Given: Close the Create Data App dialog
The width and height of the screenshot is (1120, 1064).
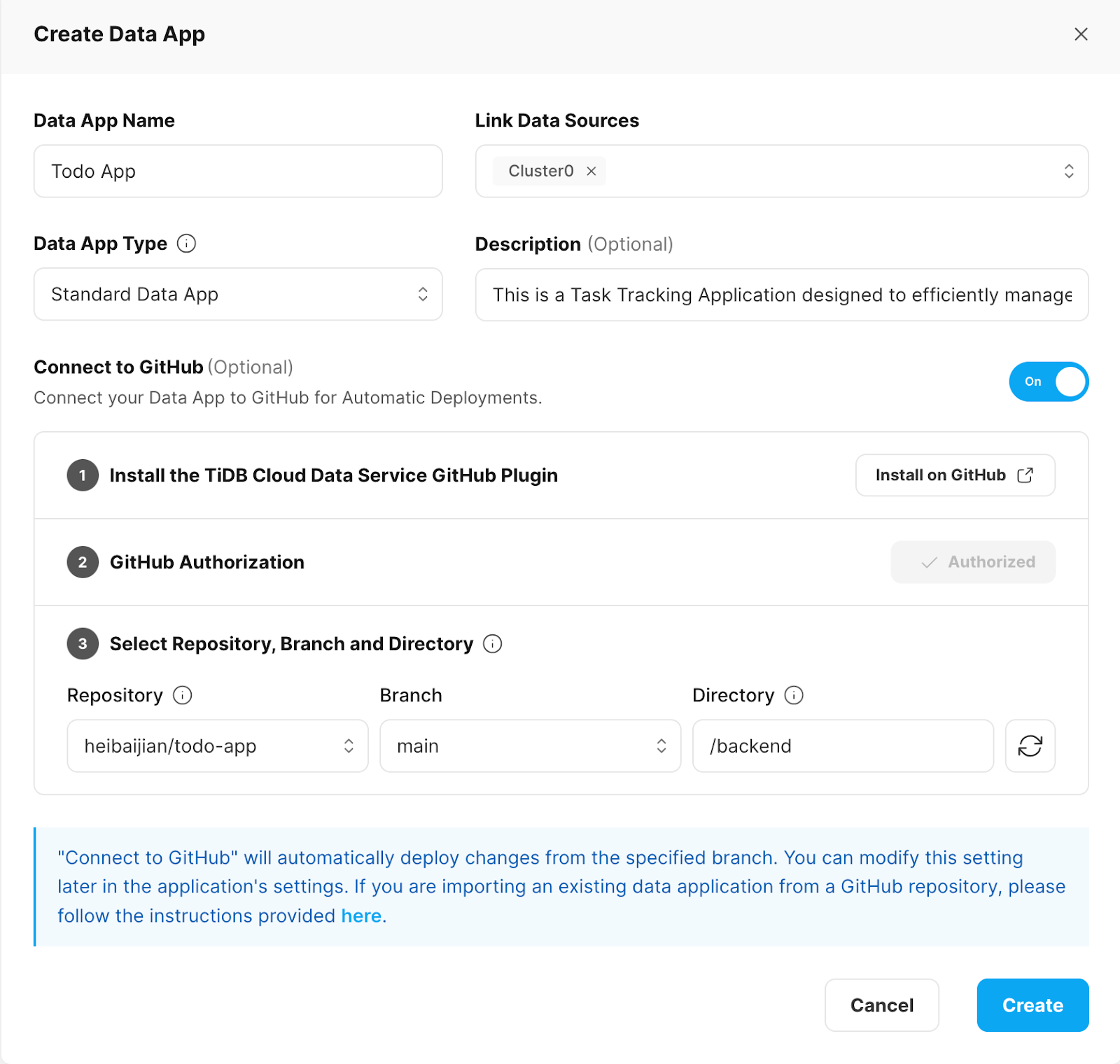Looking at the screenshot, I should (x=1081, y=34).
